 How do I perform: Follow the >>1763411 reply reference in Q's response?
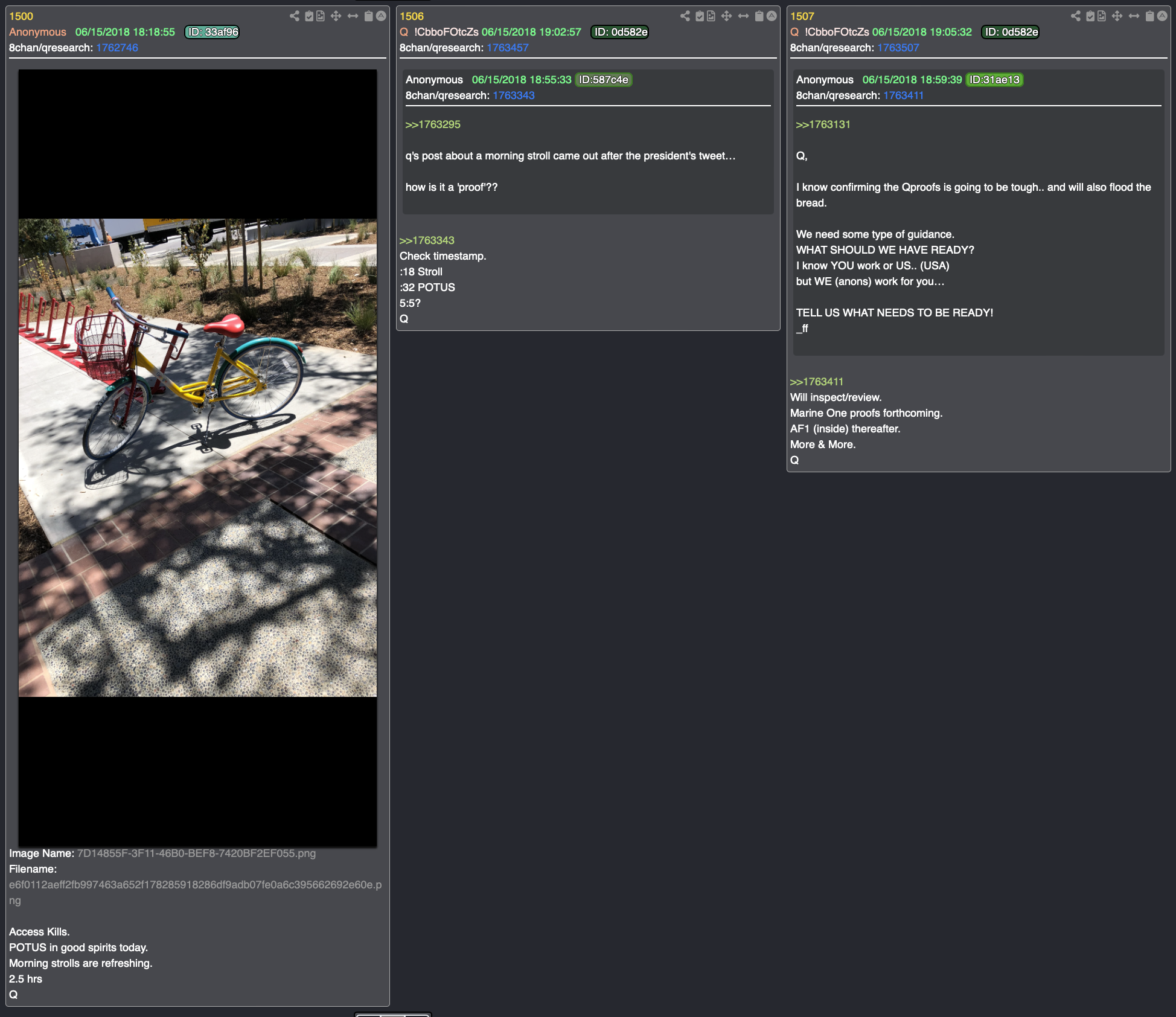[817, 382]
